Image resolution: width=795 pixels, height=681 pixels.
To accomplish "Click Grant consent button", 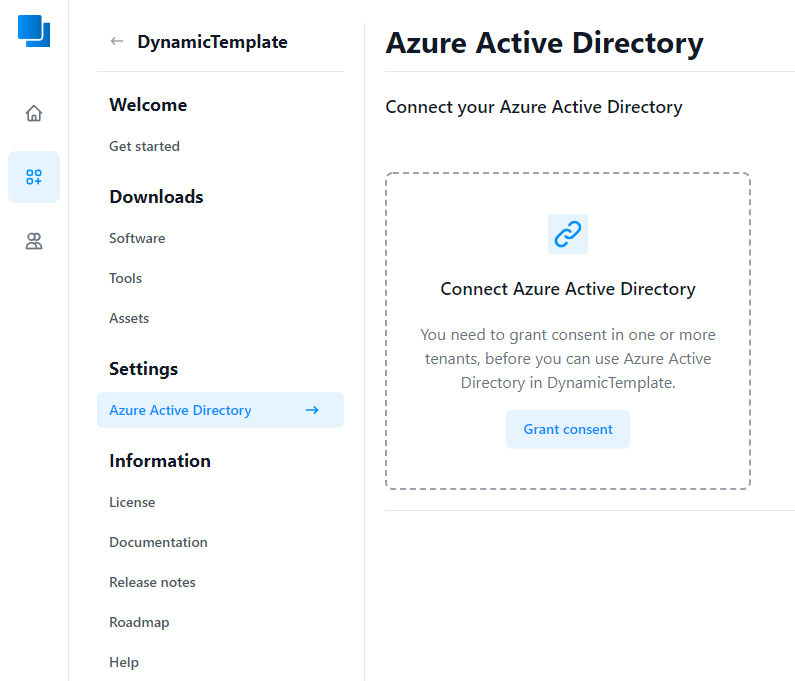I will (568, 429).
